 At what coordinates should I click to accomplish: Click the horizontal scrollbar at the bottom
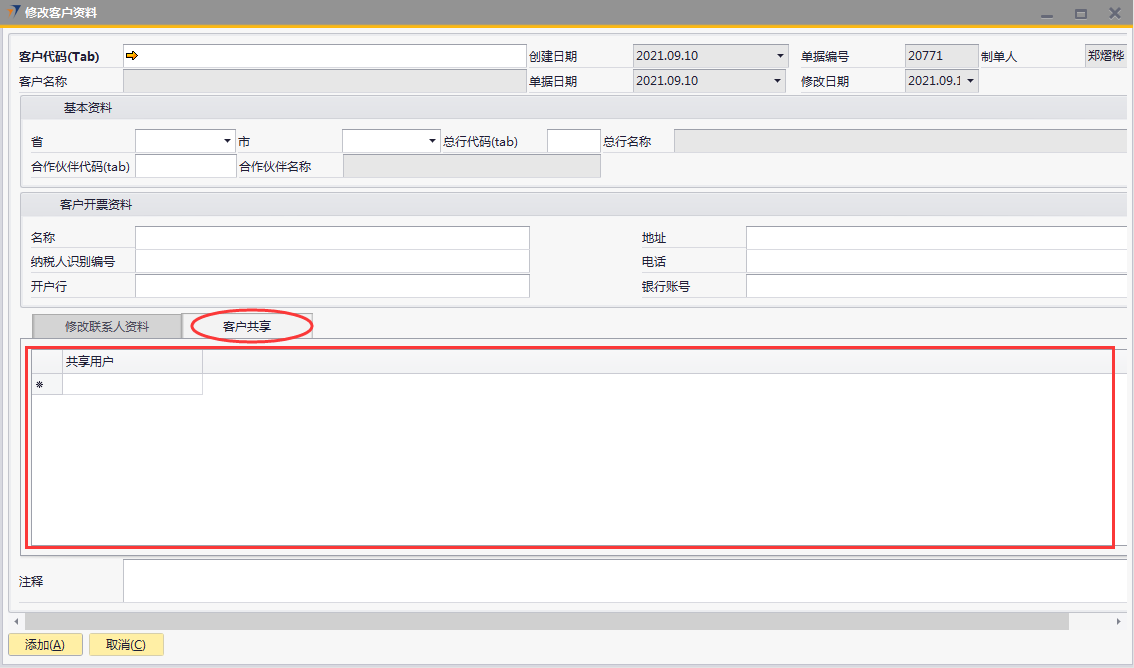coord(546,622)
